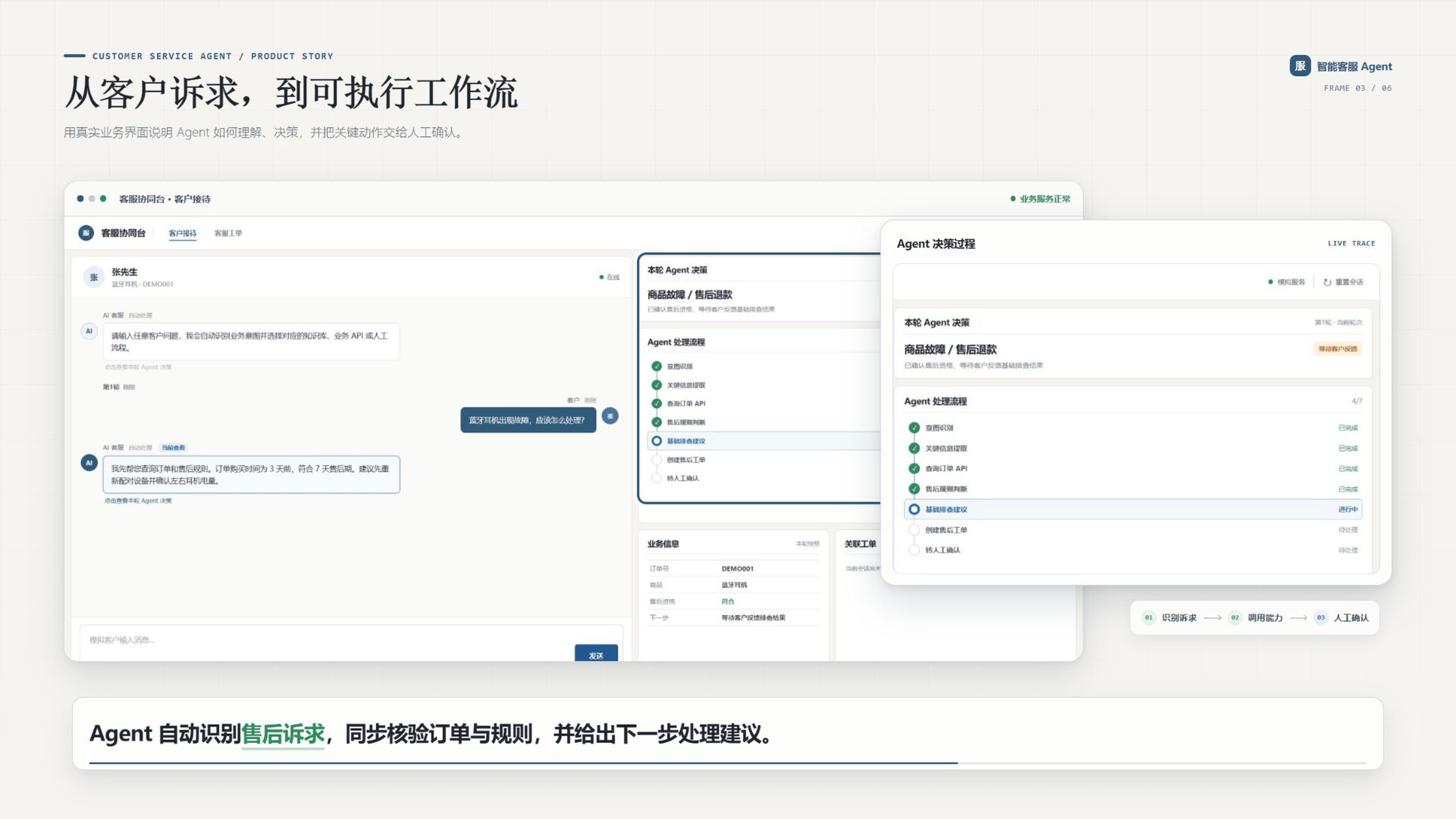
Task: Click the empty circle for 创建售后工单 in Agent 决策过程
Action: (x=914, y=530)
